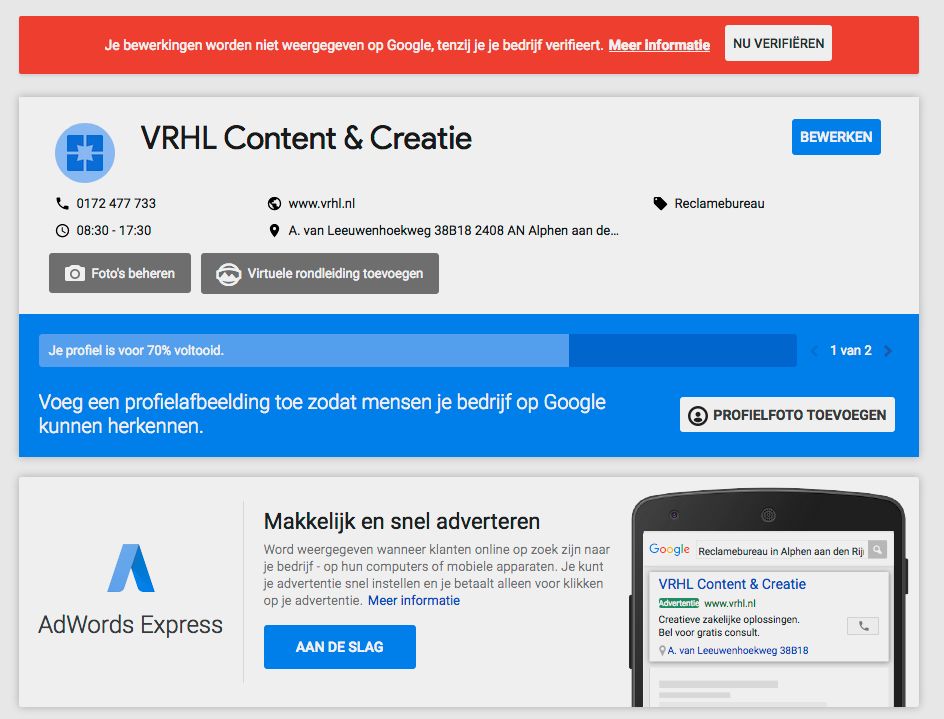Click the clock icon next to opening hours
Screen dimensions: 944x719
(62, 230)
